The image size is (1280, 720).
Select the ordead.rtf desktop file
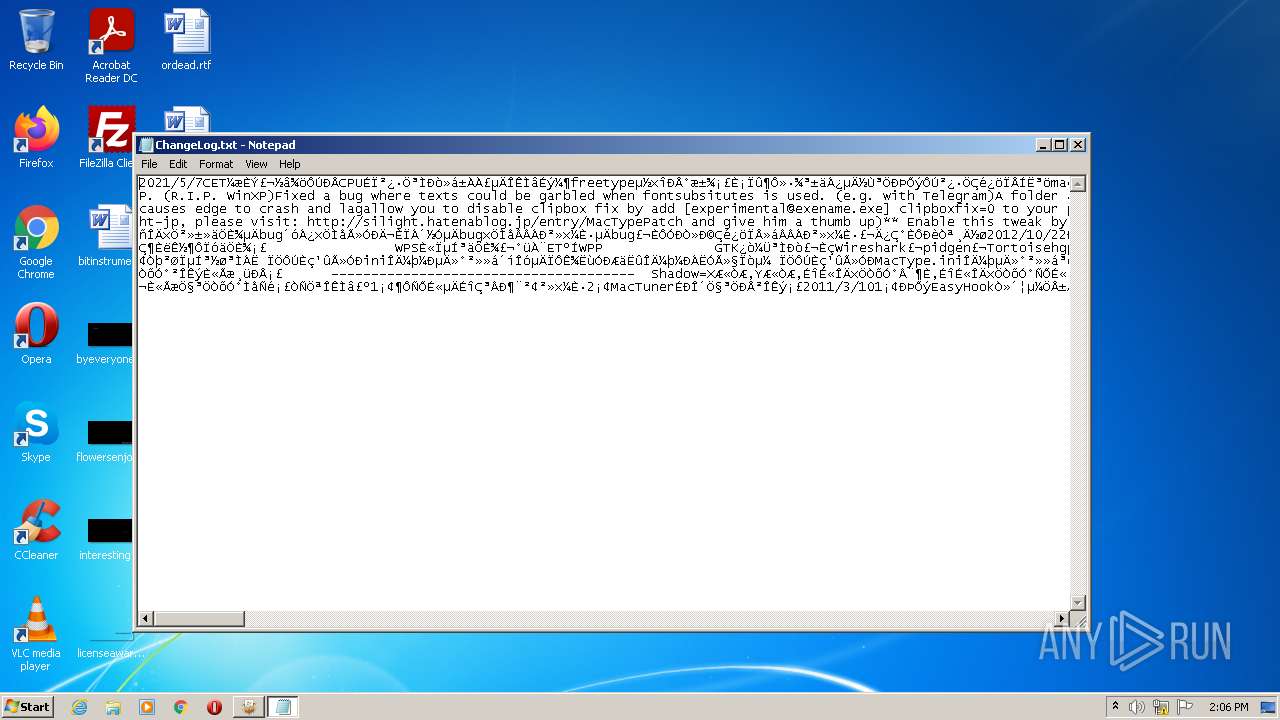[186, 40]
